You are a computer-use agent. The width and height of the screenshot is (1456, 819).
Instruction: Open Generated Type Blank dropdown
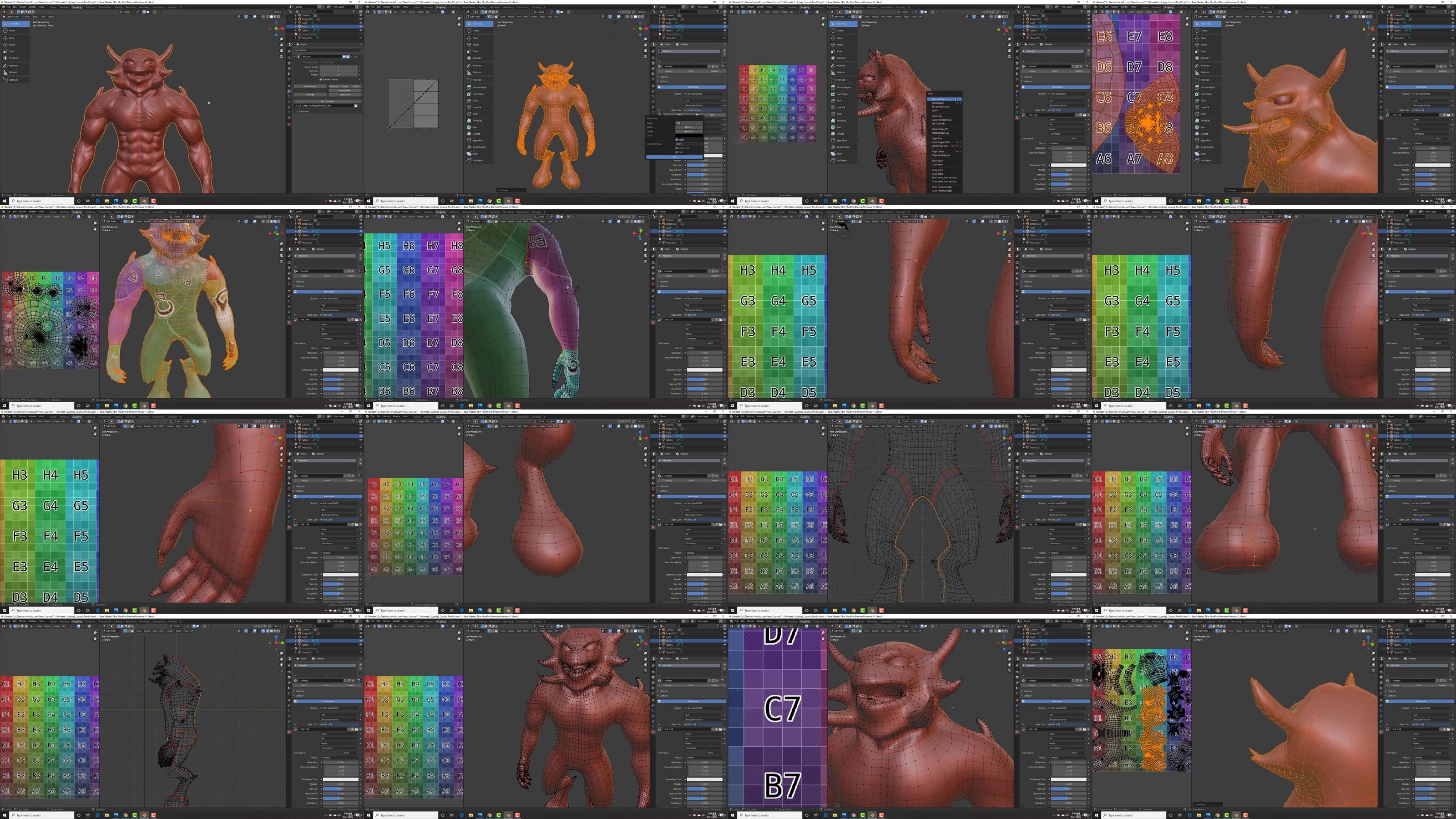[x=689, y=144]
